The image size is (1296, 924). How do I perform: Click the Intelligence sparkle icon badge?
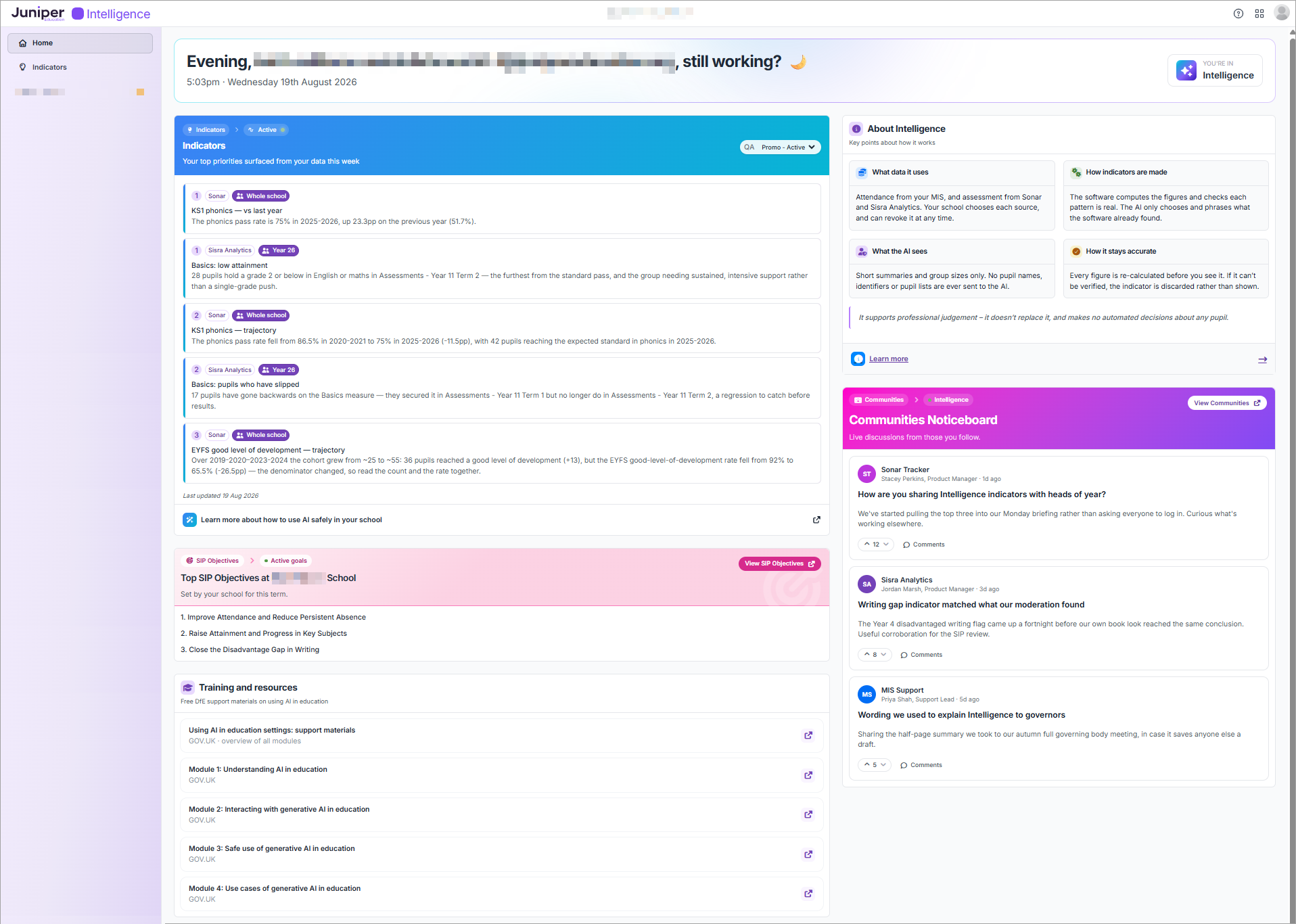coord(1186,70)
